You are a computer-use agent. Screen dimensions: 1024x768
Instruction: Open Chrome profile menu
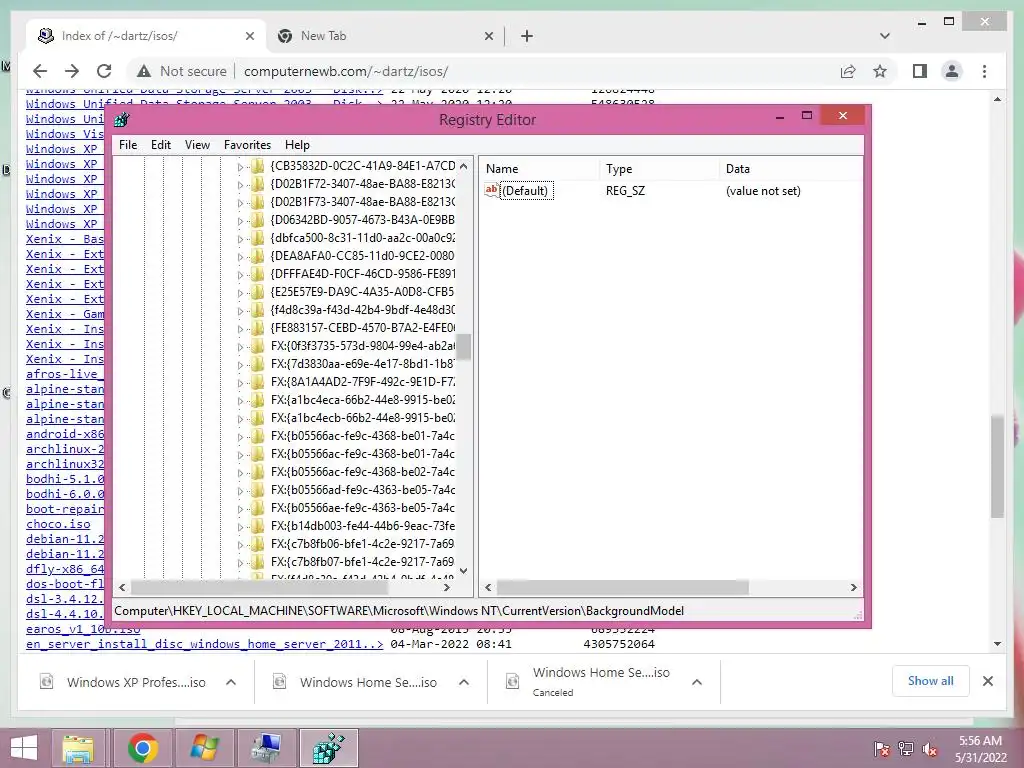tap(952, 71)
